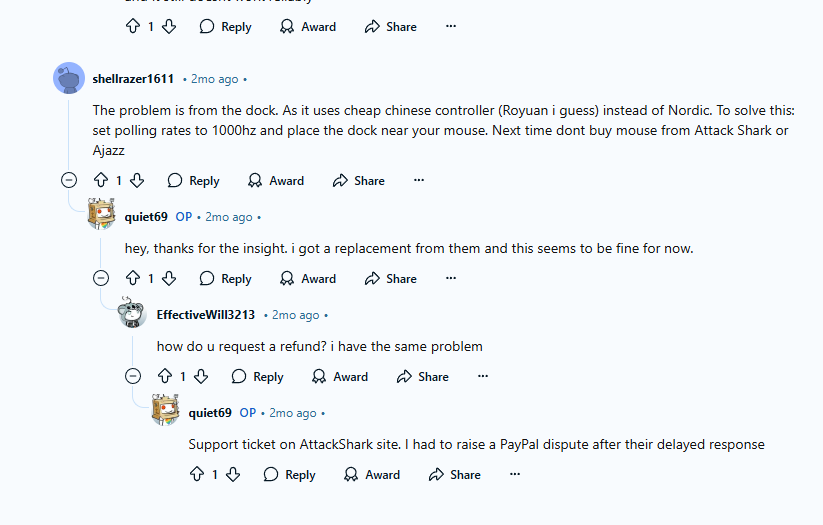The image size is (823, 525).
Task: Give Award to quiet69's PayPal dispute comment
Action: coord(372,475)
